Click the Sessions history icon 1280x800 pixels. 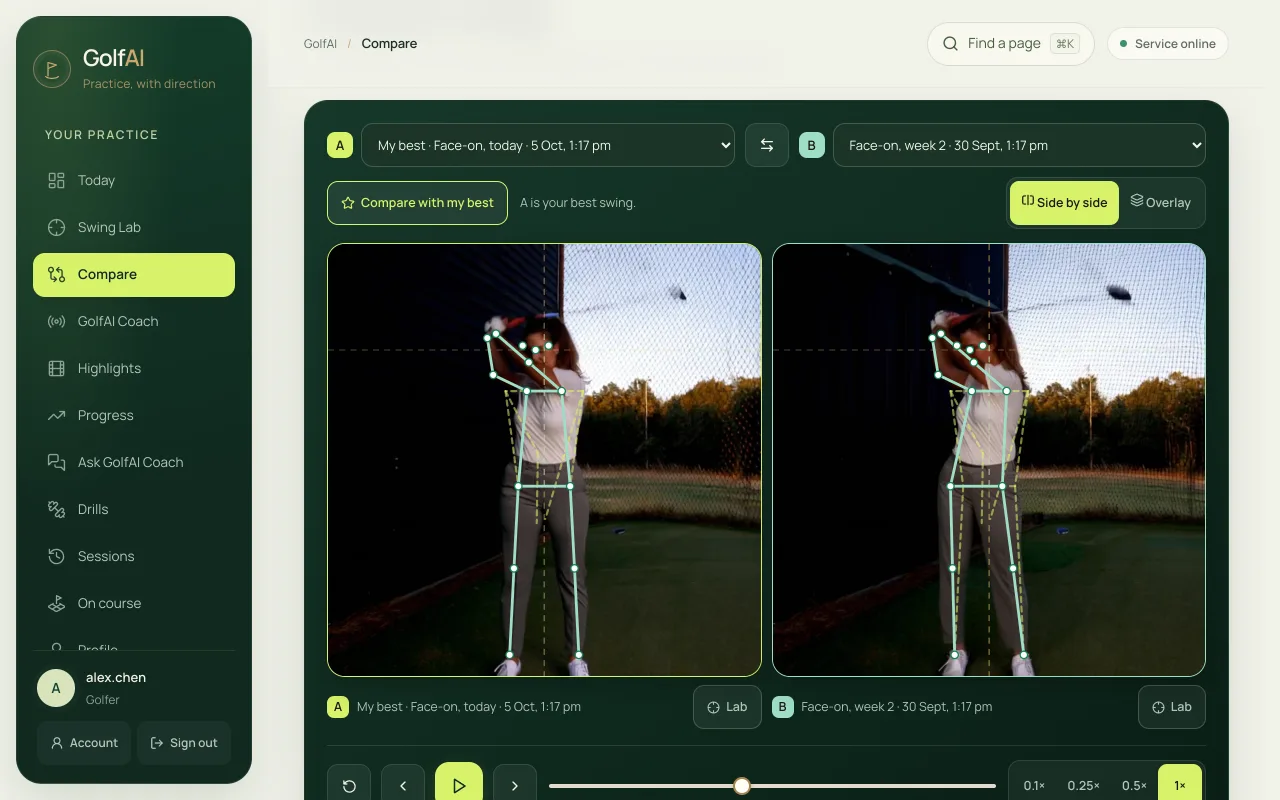click(x=57, y=557)
